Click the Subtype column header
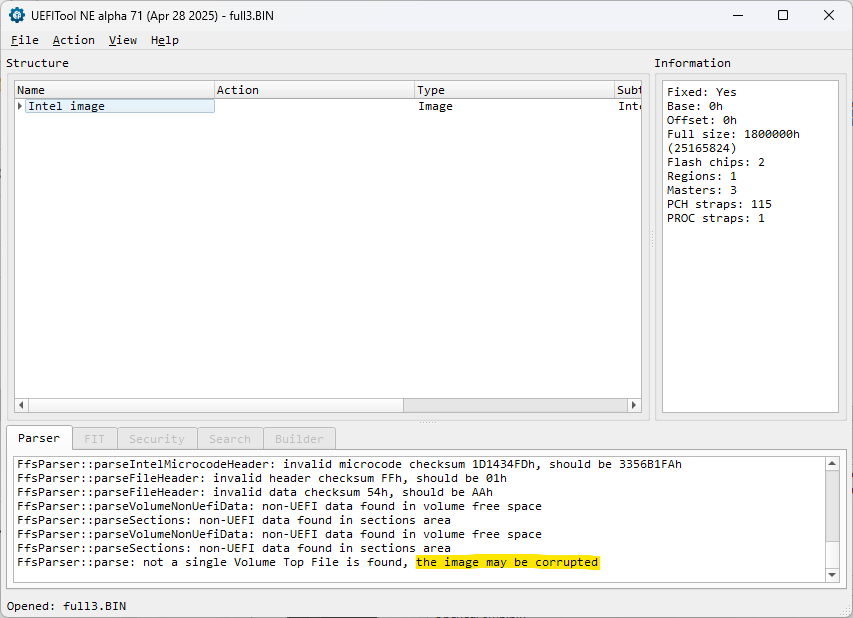853x618 pixels. 628,90
